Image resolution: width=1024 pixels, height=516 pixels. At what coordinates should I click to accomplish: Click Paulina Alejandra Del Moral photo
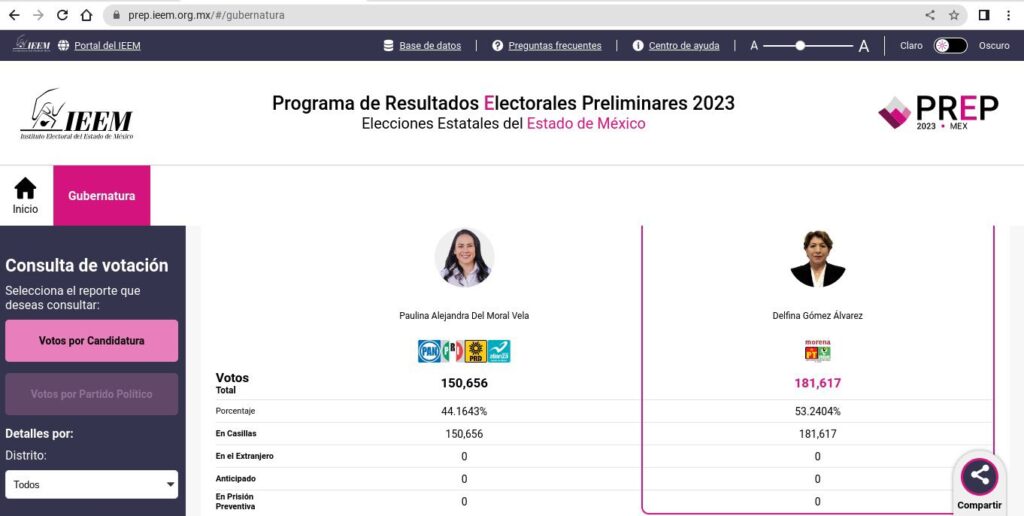pos(464,258)
